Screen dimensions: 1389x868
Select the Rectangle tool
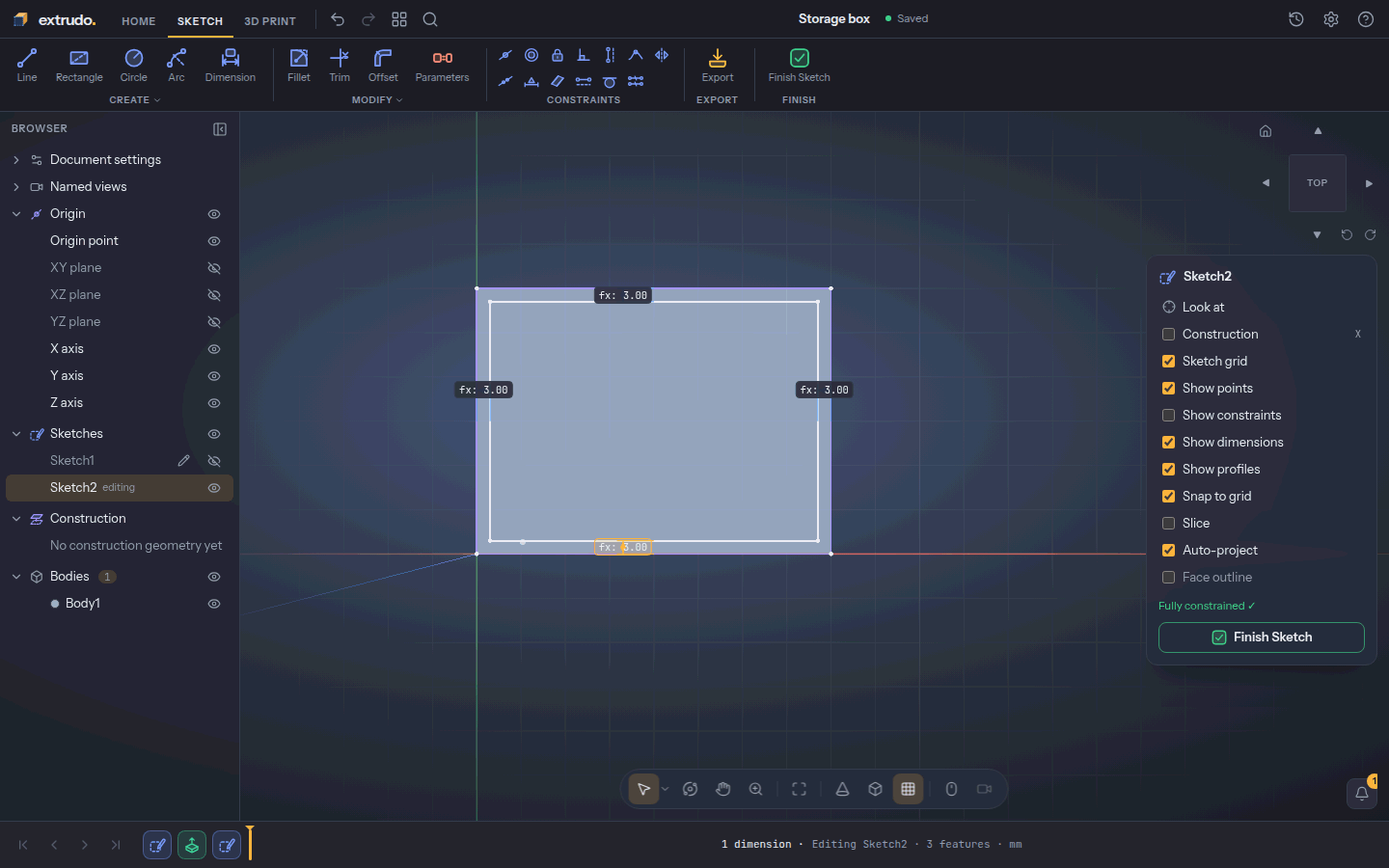(x=79, y=66)
